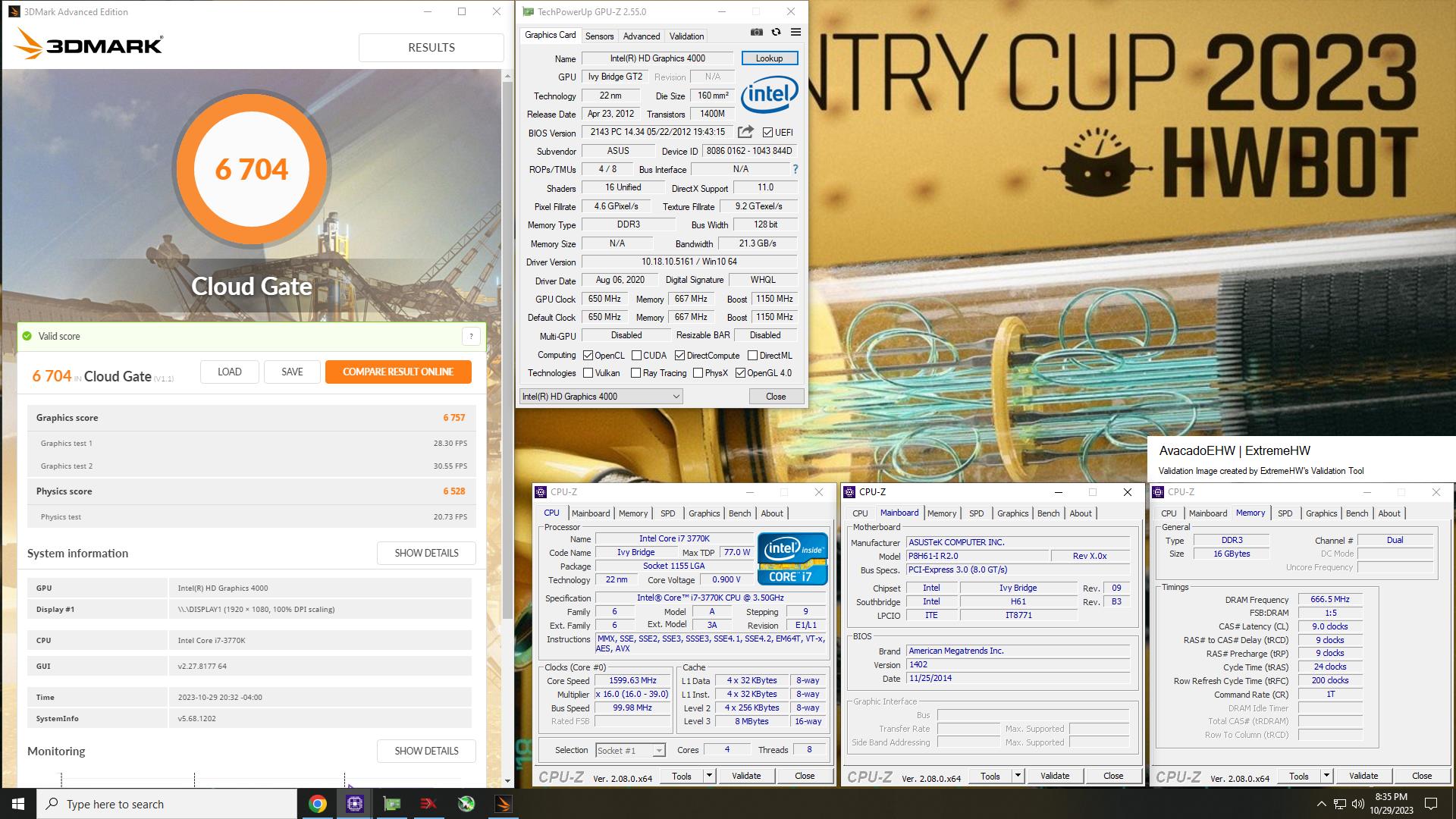Toggle the CUDA checkbox
The image size is (1456, 819).
pos(636,356)
